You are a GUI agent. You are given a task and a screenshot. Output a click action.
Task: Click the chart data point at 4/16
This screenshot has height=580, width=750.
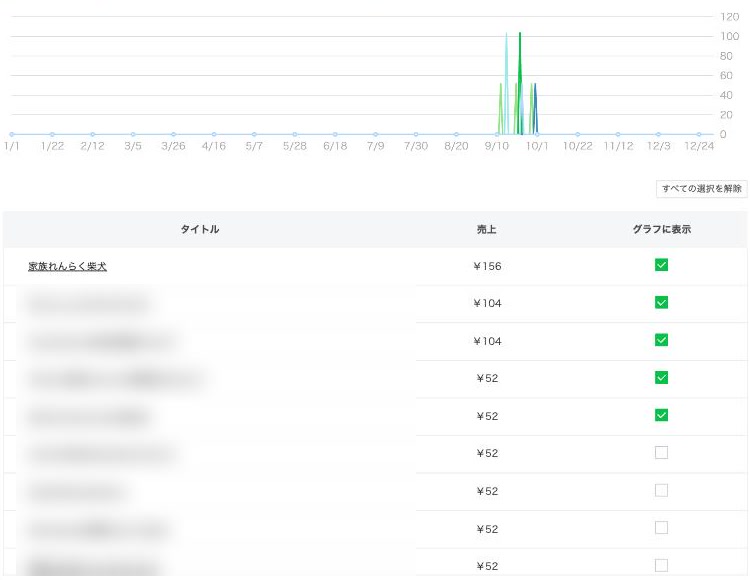(x=214, y=134)
